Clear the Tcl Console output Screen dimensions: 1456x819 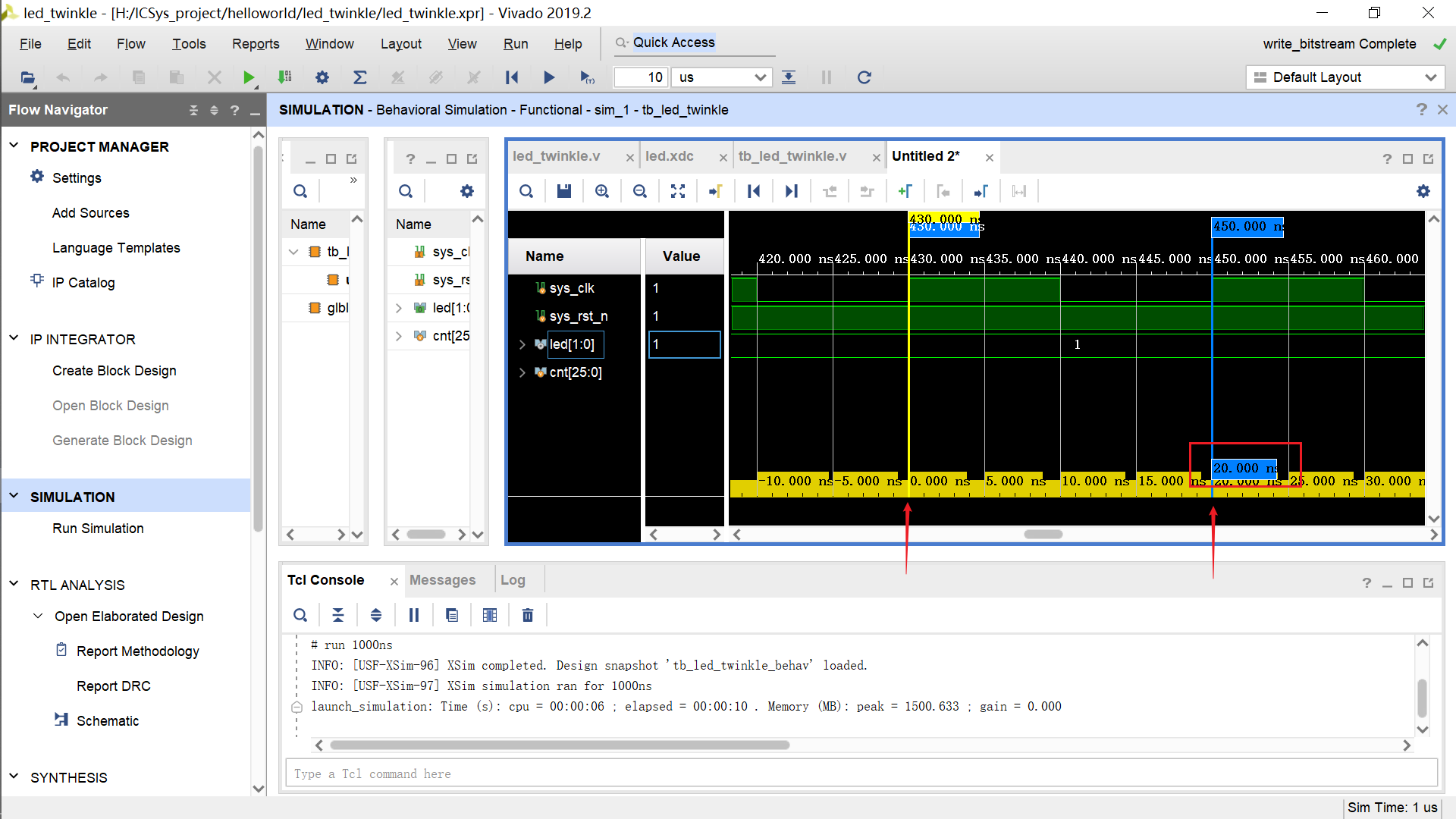pos(528,615)
